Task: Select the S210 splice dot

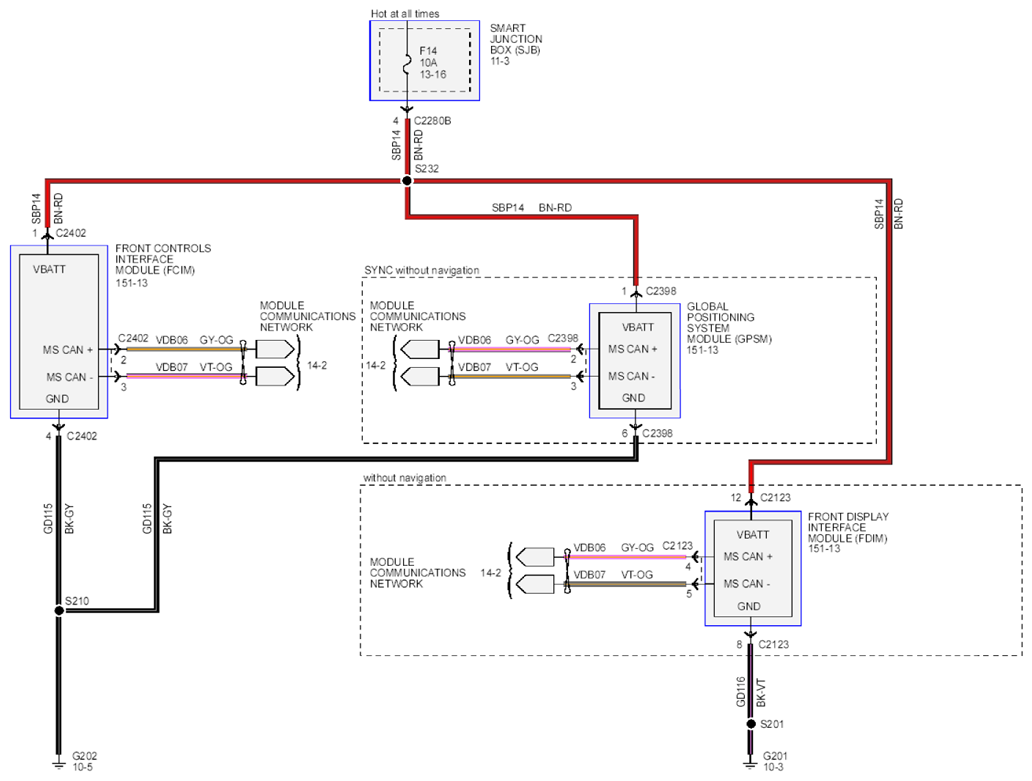Action: [x=59, y=611]
